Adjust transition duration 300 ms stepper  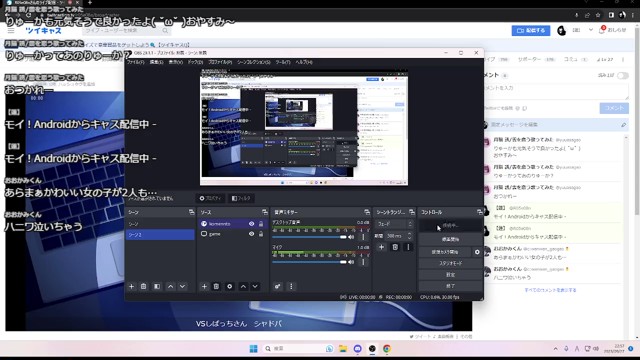pyautogui.click(x=409, y=236)
